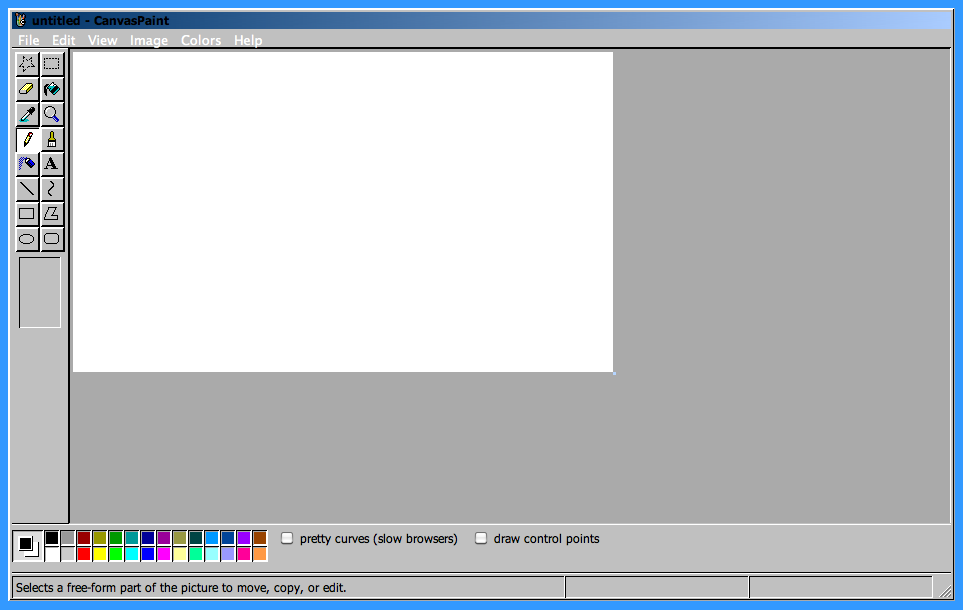Choose the lime green palette swatch
Screen dimensions: 963x610
click(116, 554)
